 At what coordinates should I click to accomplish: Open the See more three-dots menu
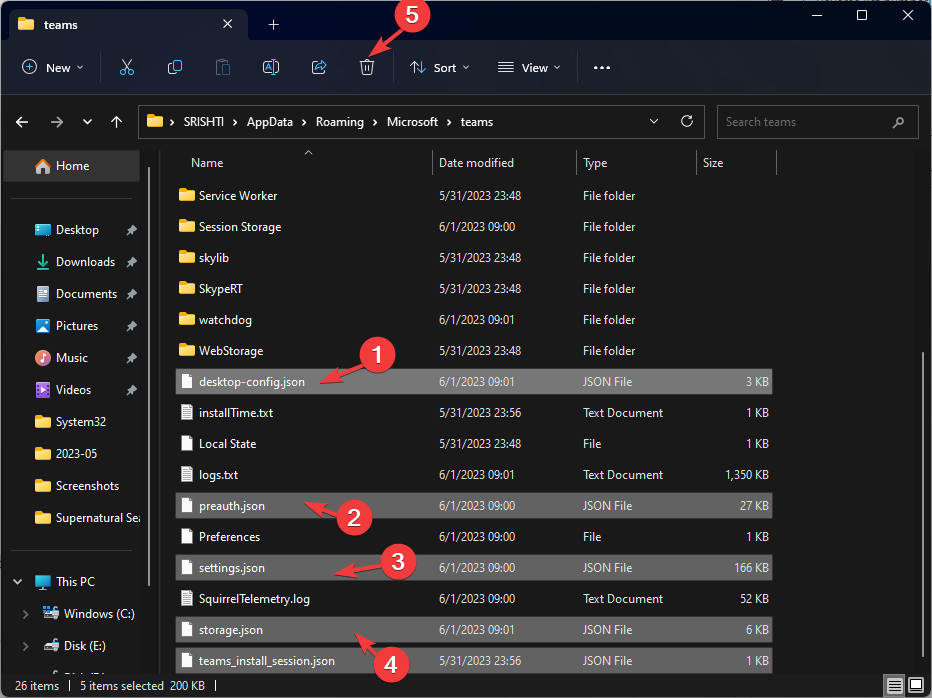pyautogui.click(x=601, y=67)
